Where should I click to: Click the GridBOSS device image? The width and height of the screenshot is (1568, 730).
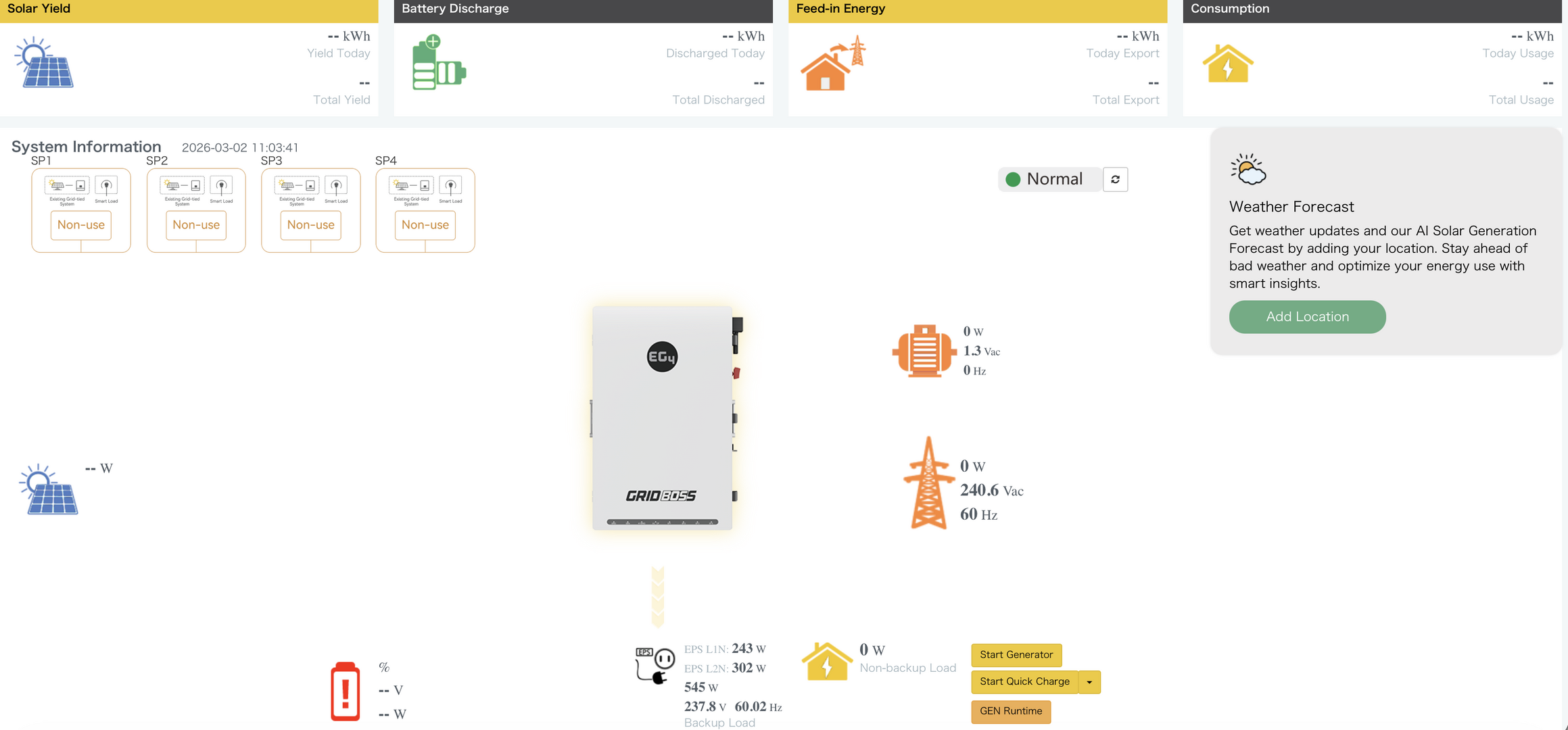tap(662, 418)
